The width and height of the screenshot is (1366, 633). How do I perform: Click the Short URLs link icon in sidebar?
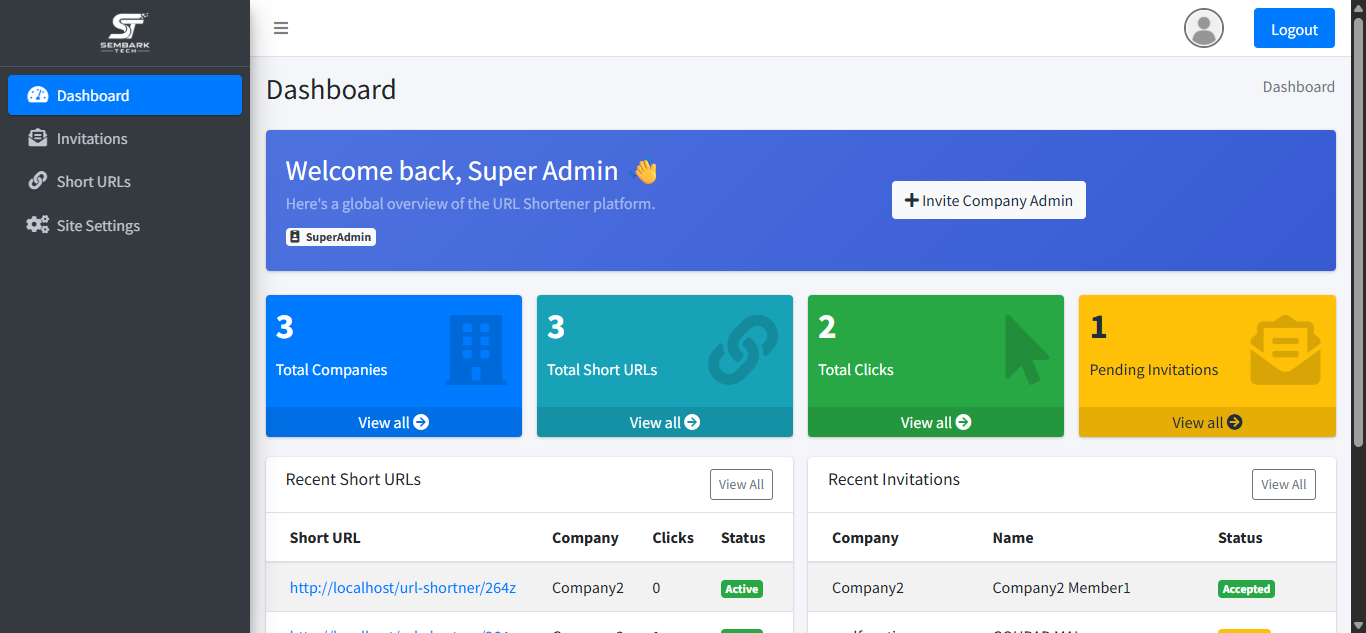(38, 181)
